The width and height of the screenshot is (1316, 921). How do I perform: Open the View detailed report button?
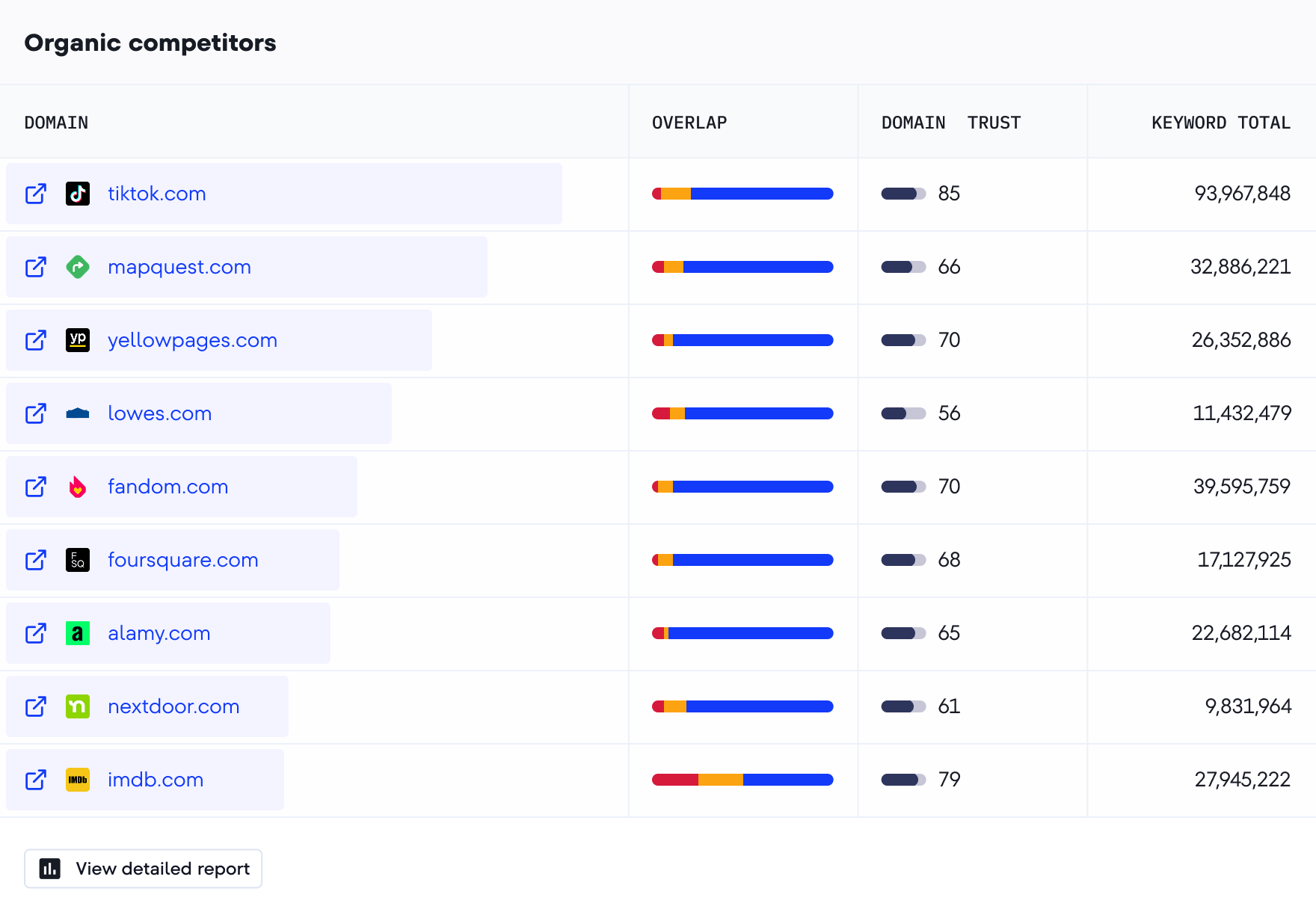[143, 869]
